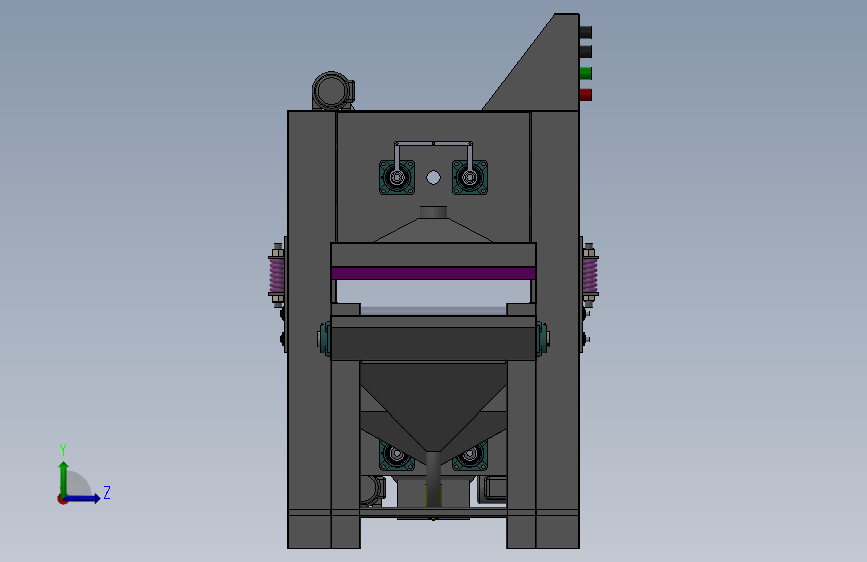
Task: Pick the topmost black button on control panel
Action: (x=586, y=32)
